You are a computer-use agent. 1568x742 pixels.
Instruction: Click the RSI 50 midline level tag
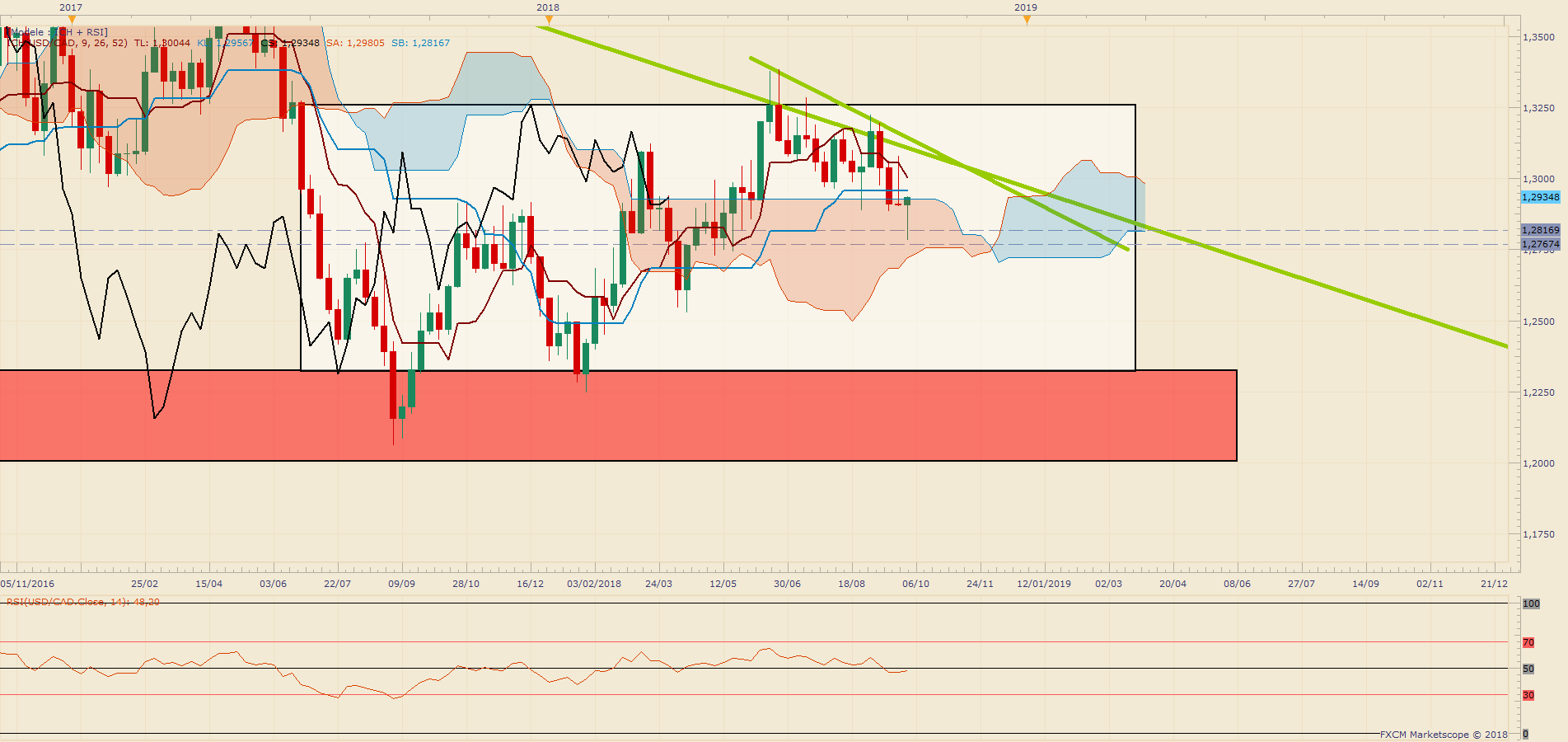point(1528,669)
